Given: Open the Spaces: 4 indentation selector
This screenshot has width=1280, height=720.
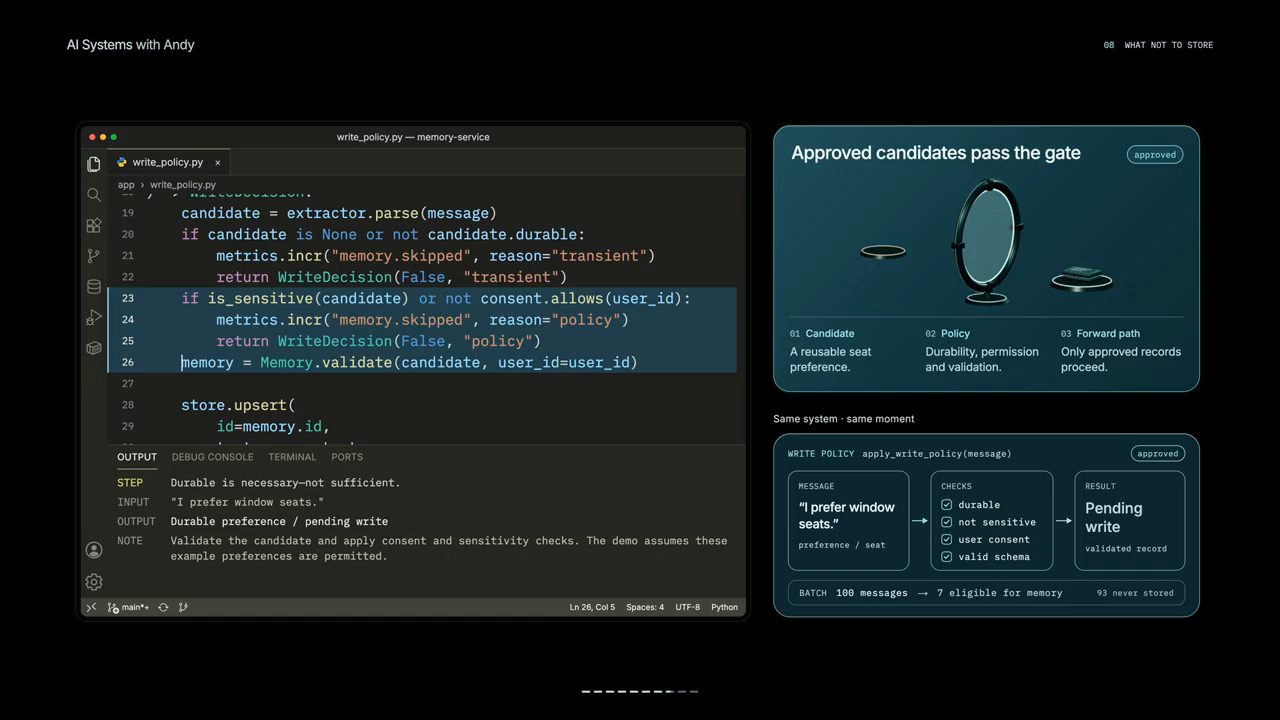Looking at the screenshot, I should (x=645, y=607).
